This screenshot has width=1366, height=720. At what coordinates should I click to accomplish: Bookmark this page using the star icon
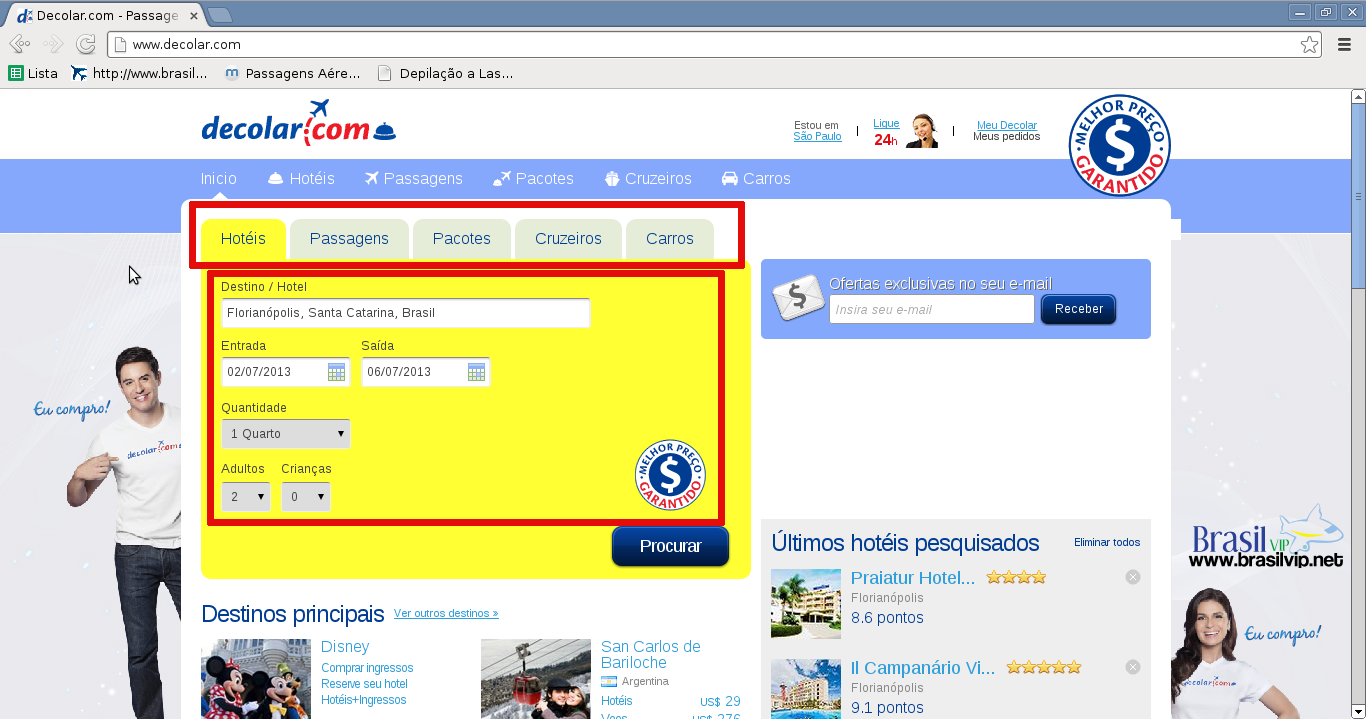(1309, 44)
